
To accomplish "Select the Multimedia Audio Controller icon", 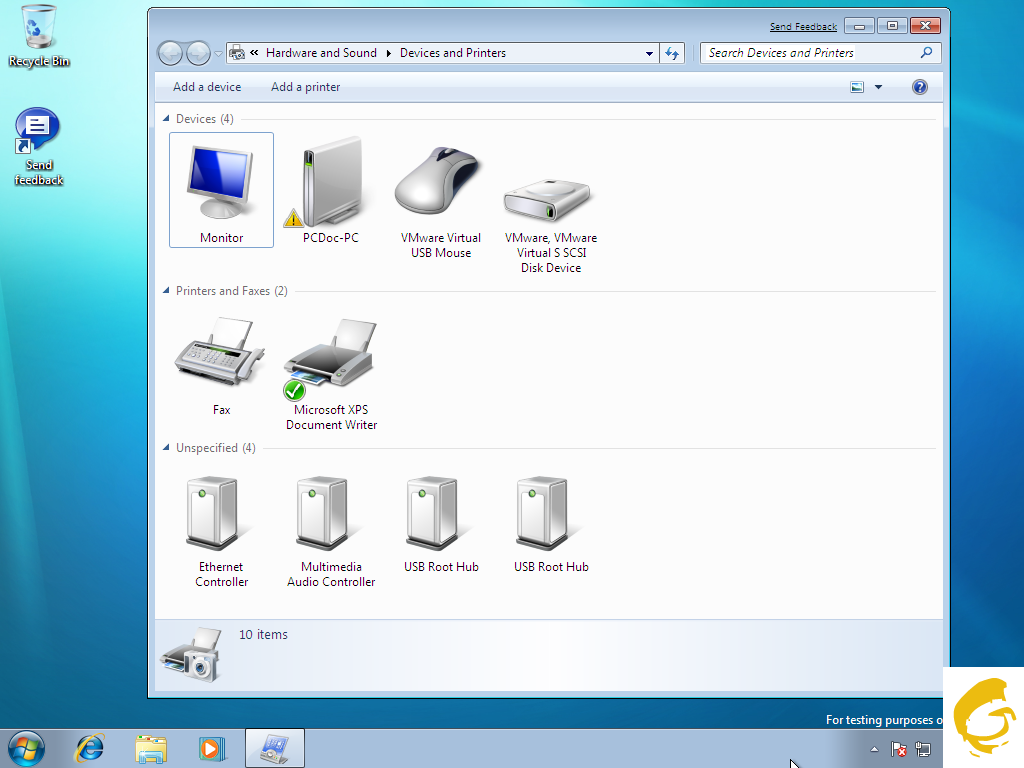I will [x=331, y=515].
